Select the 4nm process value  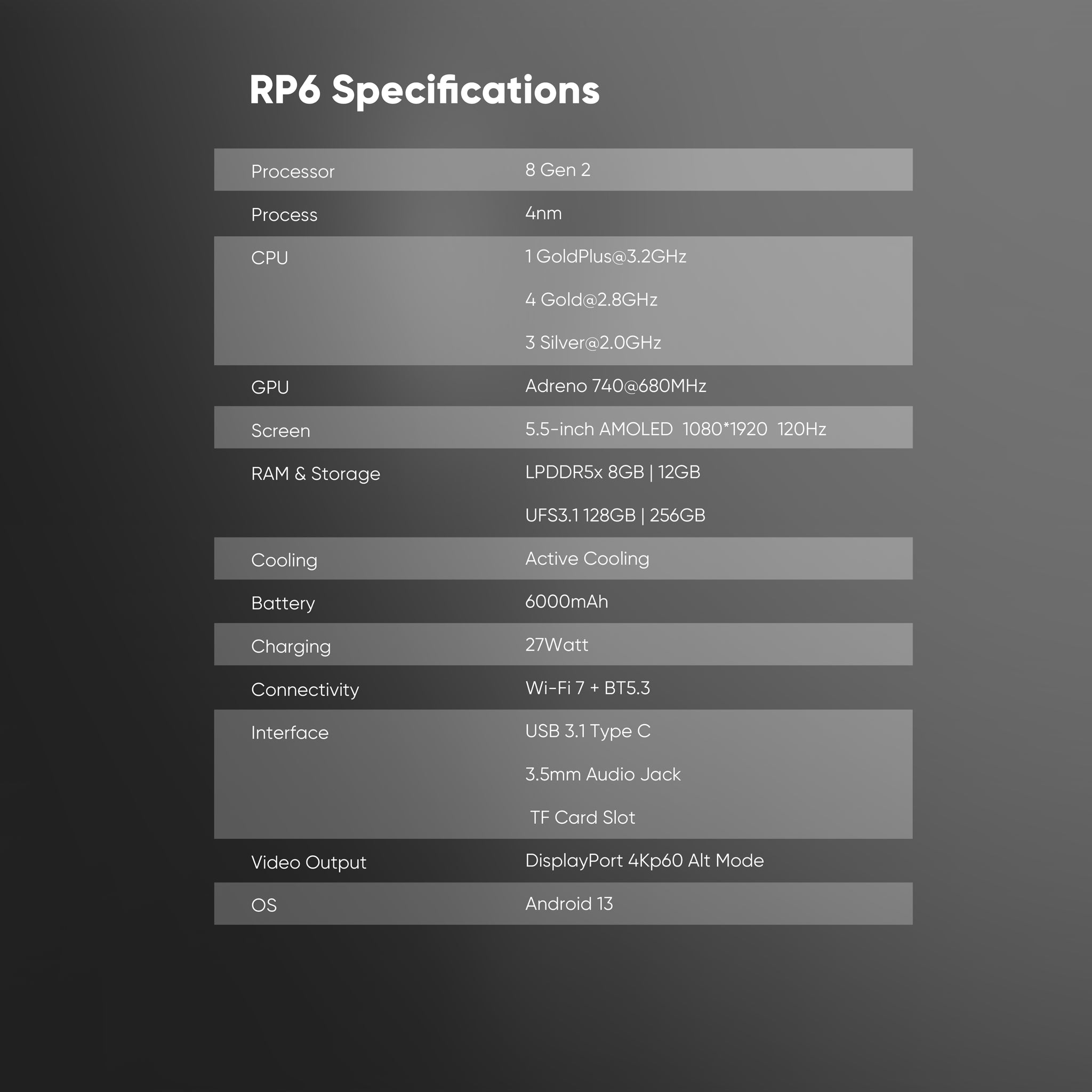coord(543,213)
